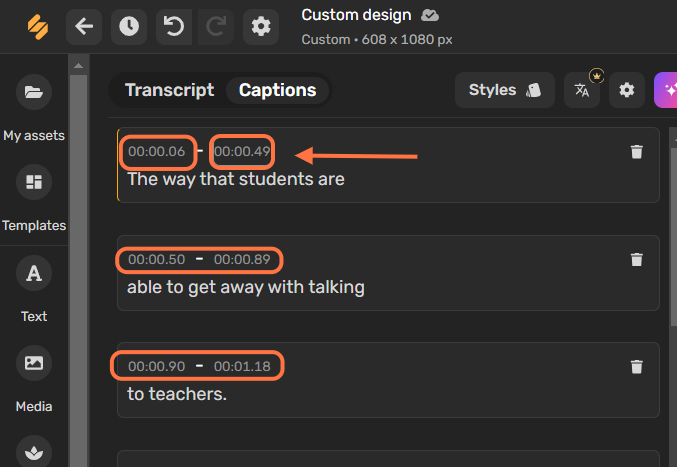Undo the last action
Screen dimensions: 677x467
[174, 27]
